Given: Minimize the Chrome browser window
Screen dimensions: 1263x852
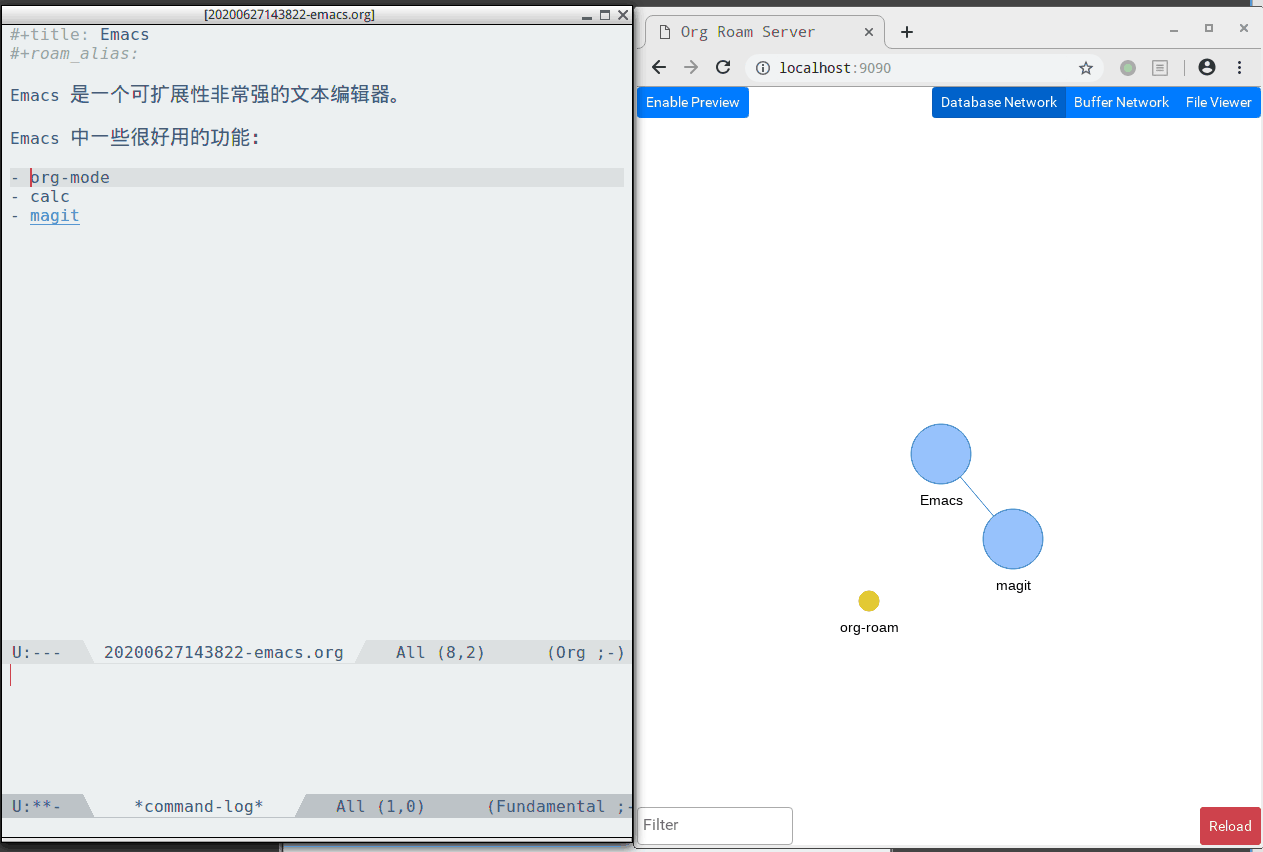Looking at the screenshot, I should 1173,29.
